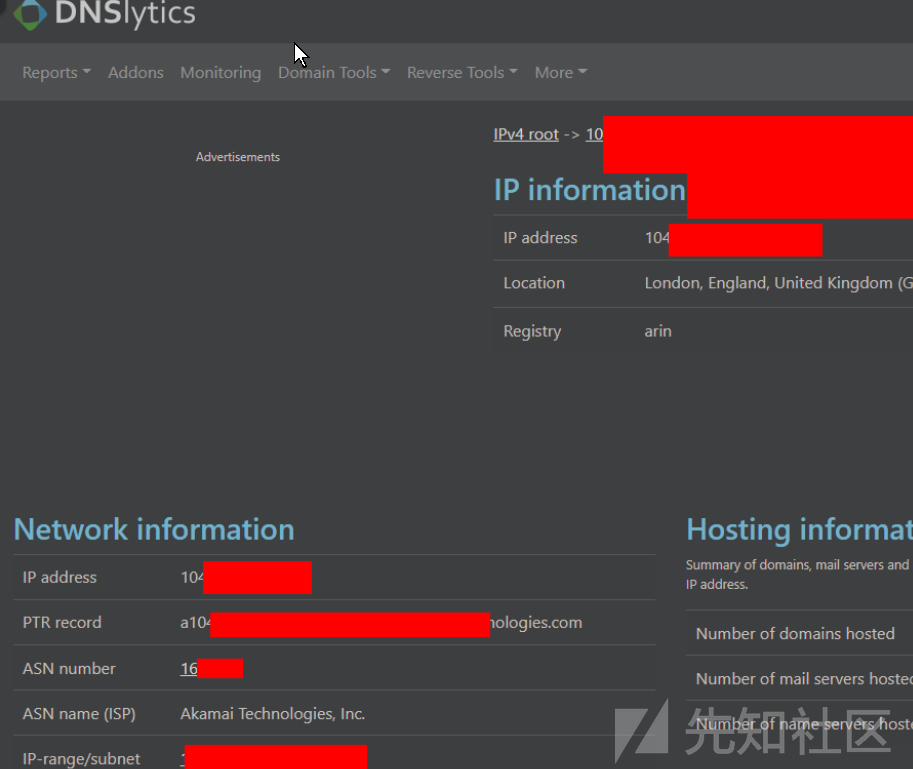Click the Number of domains hosted row
913x769 pixels.
point(799,633)
